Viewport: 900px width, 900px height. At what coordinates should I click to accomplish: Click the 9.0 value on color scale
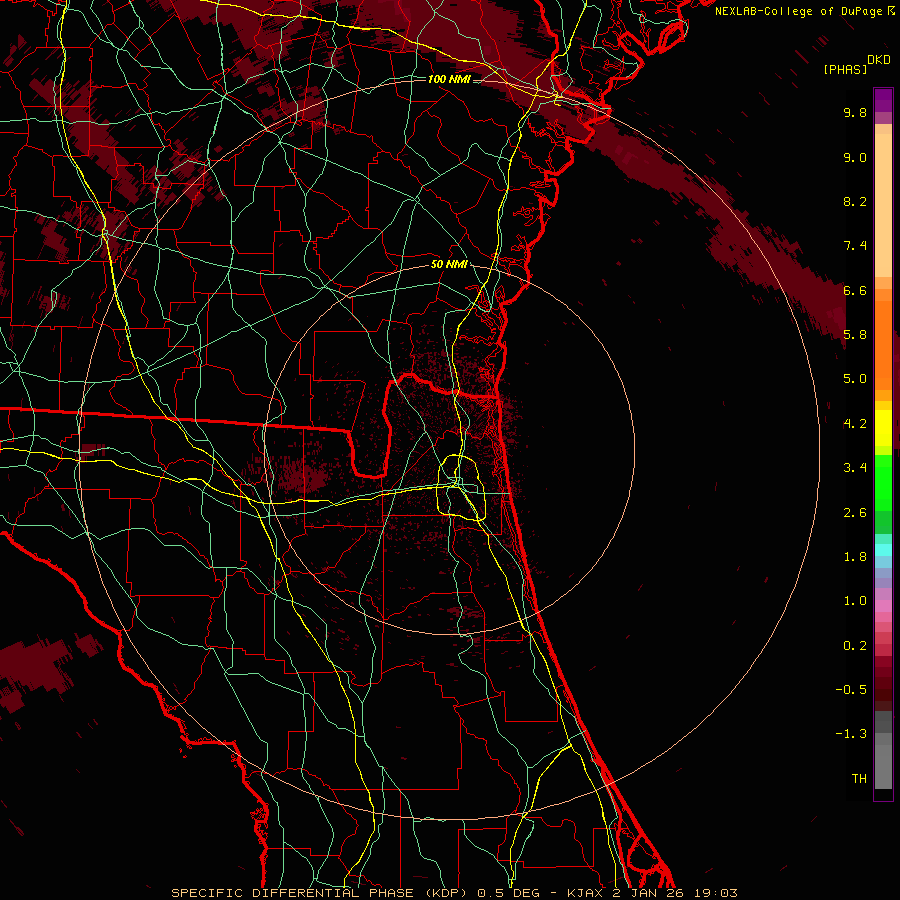coord(855,157)
